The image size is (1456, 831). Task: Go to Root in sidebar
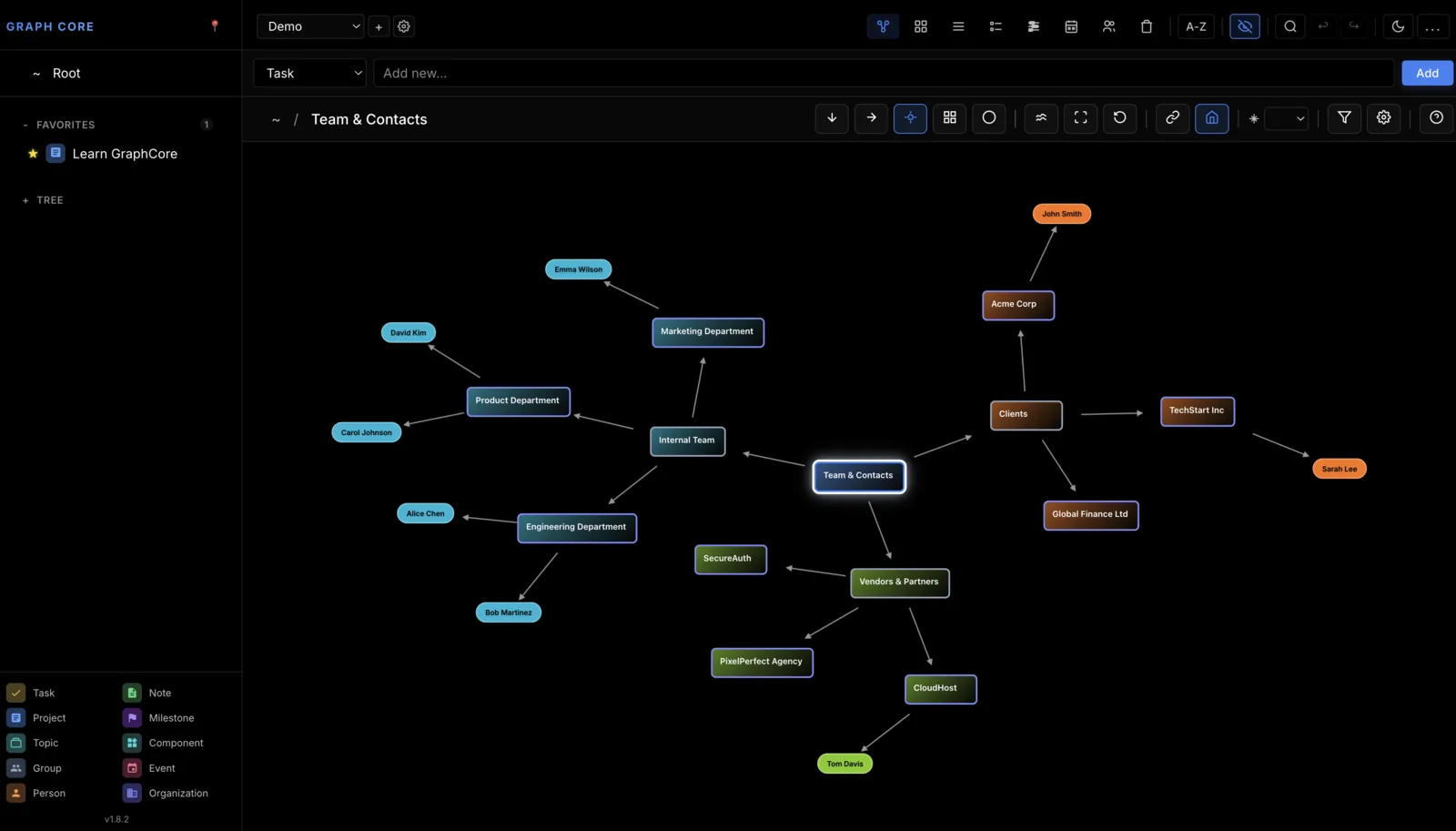(x=66, y=74)
